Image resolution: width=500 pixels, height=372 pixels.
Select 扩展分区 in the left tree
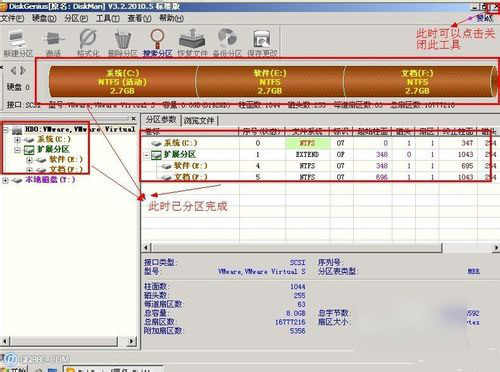[53, 150]
